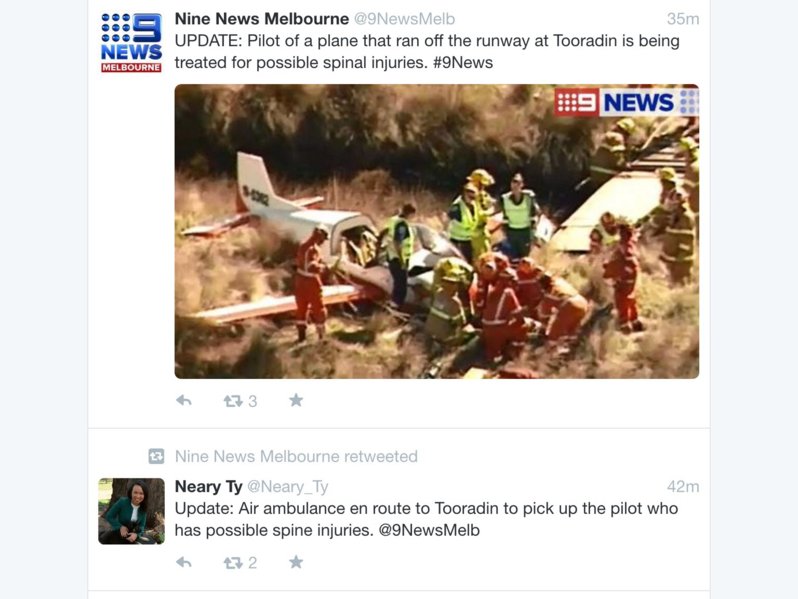This screenshot has height=599, width=798.
Task: Click the retweet count 3 on first tweet
Action: pyautogui.click(x=252, y=401)
